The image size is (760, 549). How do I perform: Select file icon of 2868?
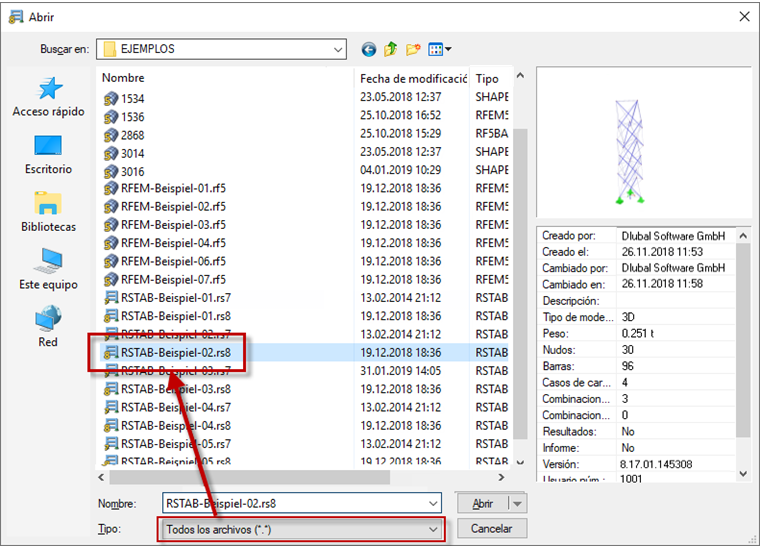pos(111,135)
